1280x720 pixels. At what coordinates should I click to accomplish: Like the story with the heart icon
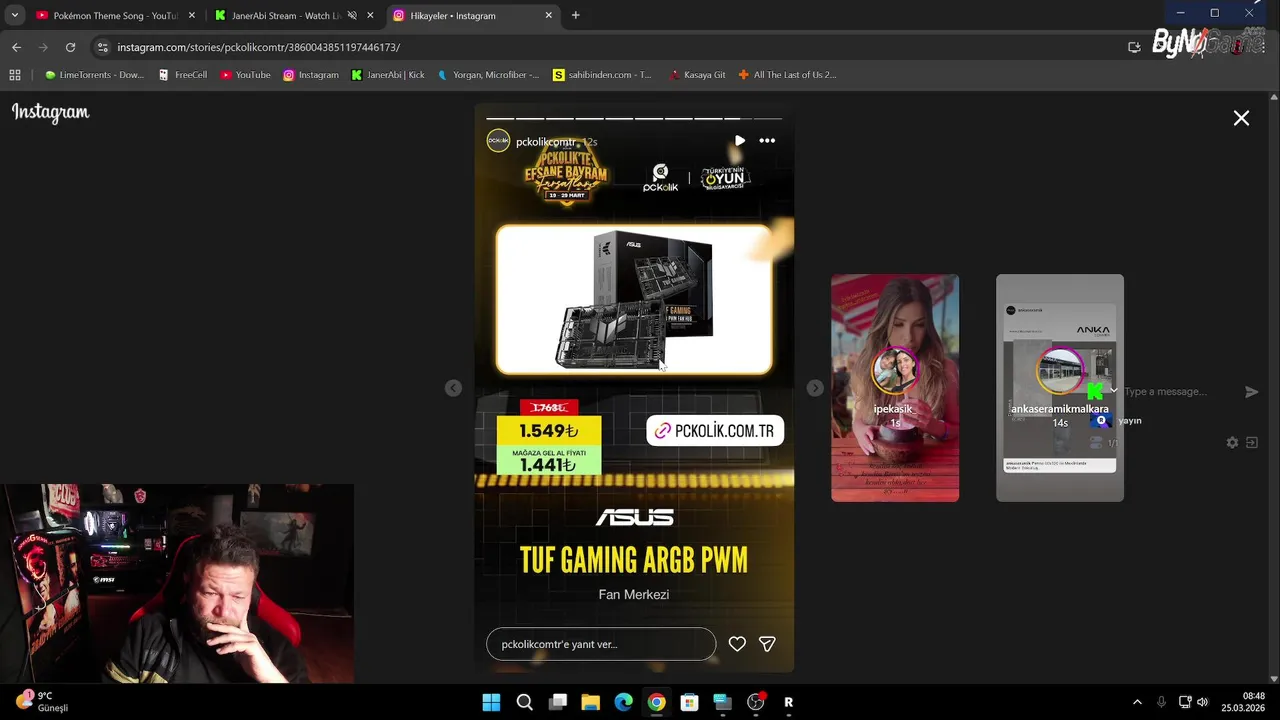point(737,644)
